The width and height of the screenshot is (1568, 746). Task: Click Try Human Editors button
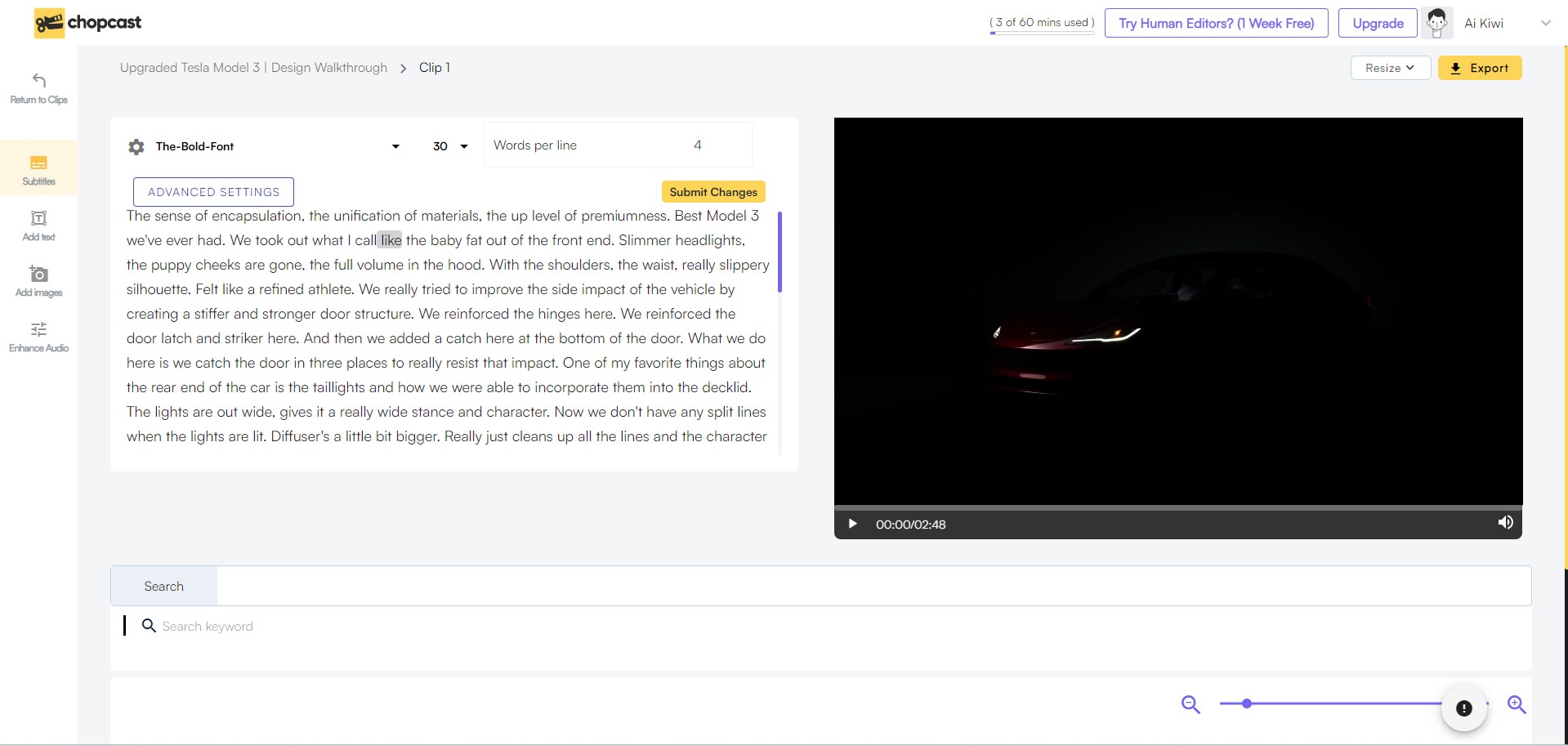click(1216, 23)
